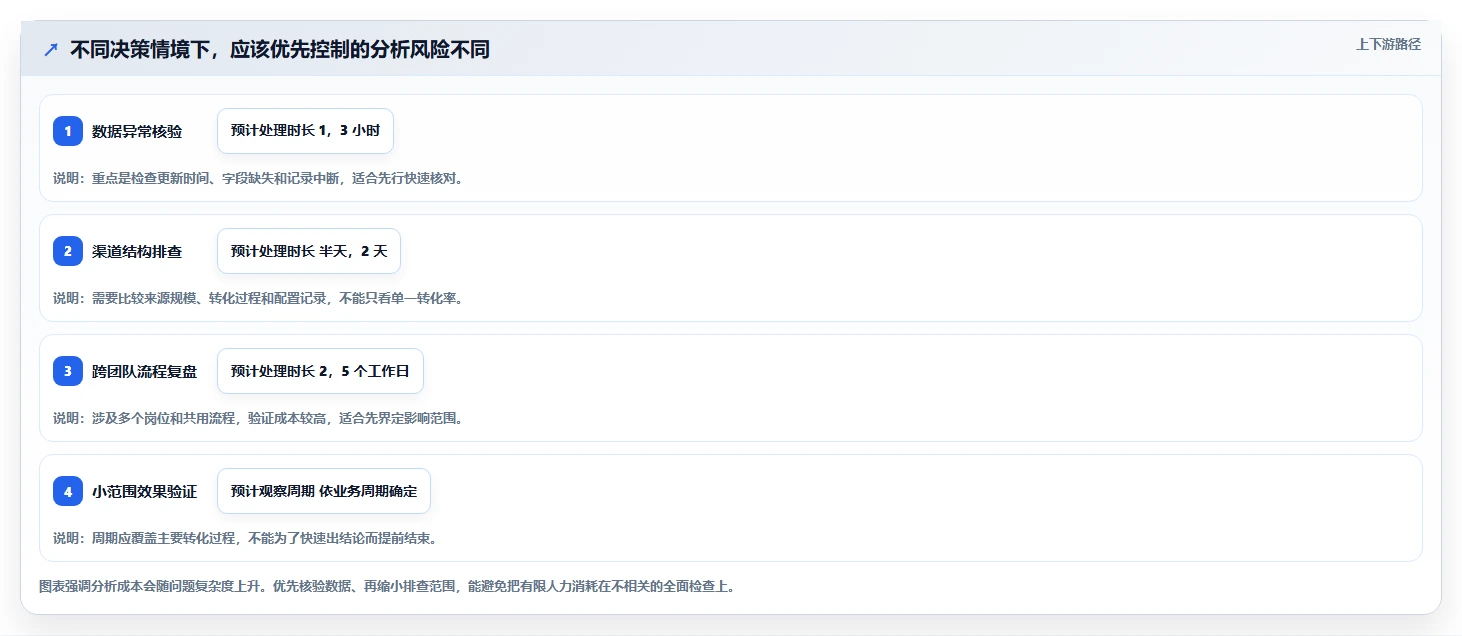Viewport: 1462px width, 636px height.
Task: Click the 预计处理时长 半天，2 天 chip
Action: click(309, 251)
